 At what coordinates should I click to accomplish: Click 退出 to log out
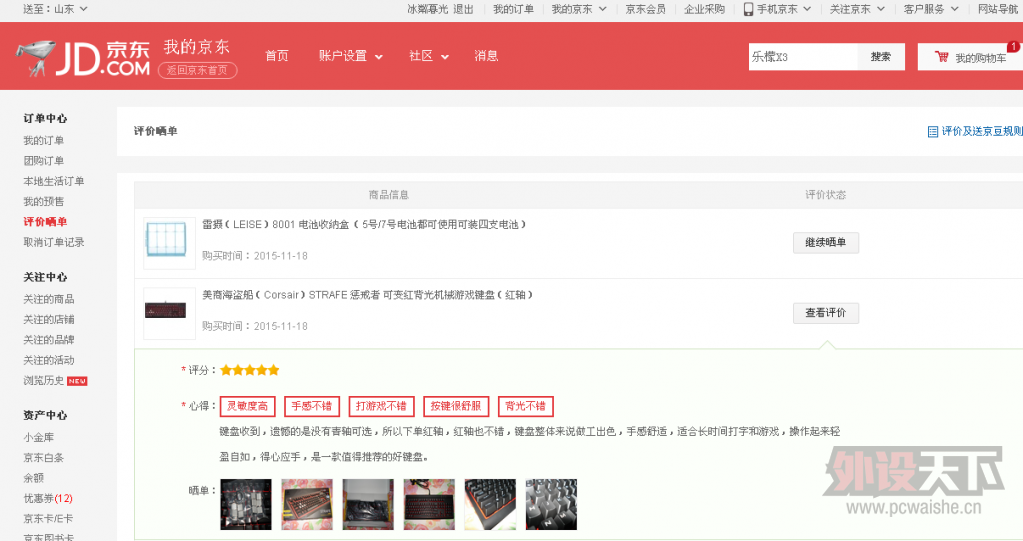pyautogui.click(x=463, y=9)
